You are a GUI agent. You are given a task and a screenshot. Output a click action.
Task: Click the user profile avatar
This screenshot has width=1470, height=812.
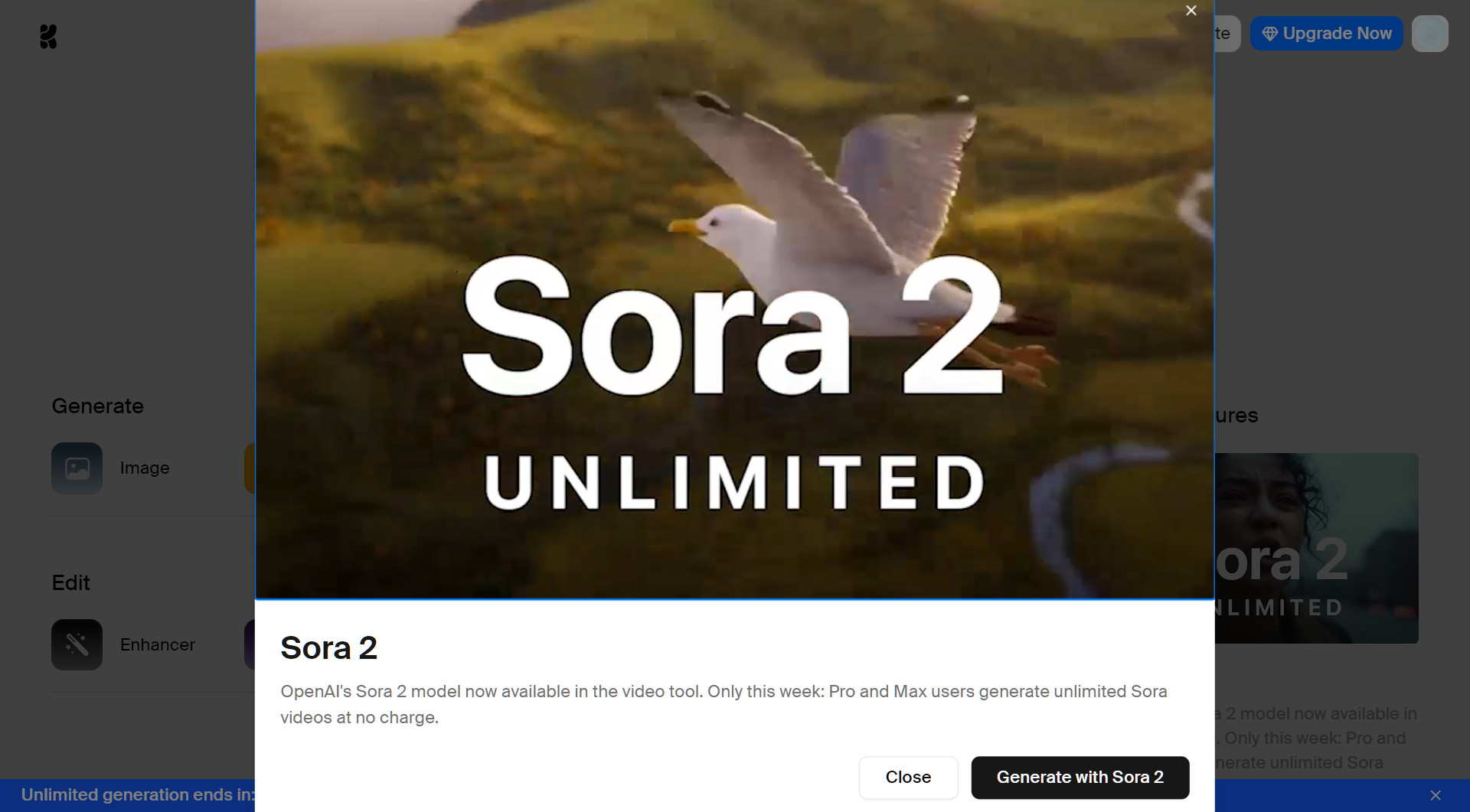(x=1429, y=34)
